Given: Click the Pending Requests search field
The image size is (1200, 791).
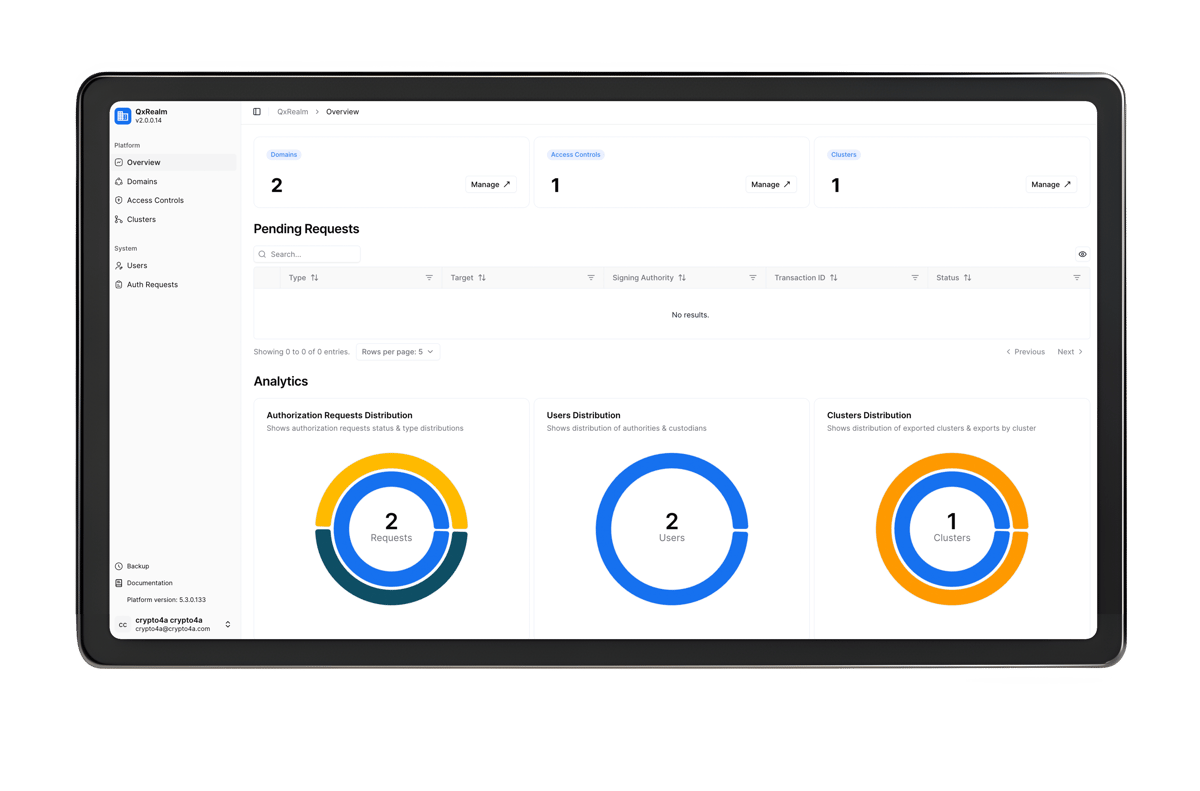Looking at the screenshot, I should [312, 254].
